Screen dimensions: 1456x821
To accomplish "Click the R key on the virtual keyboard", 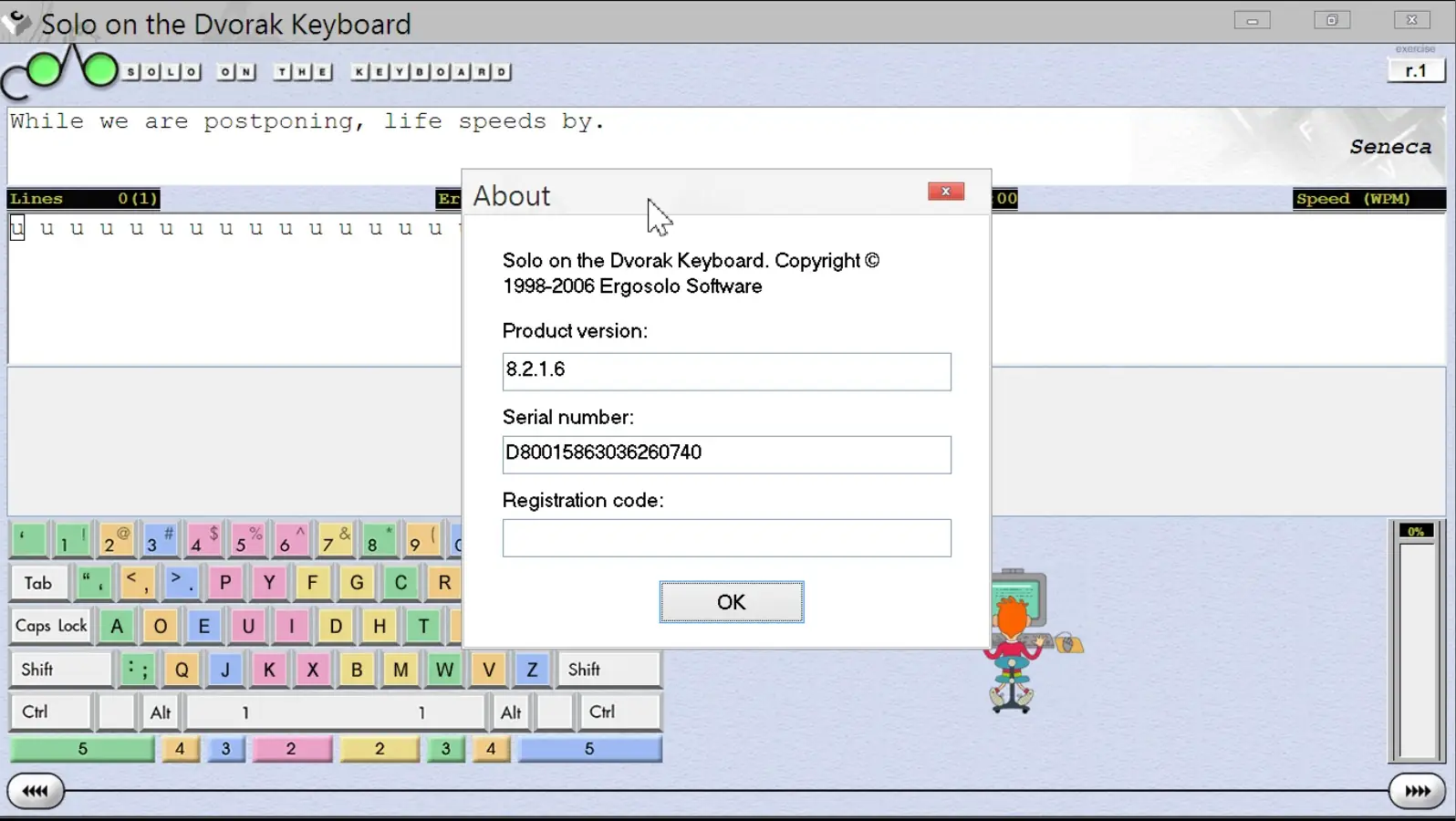I will (x=444, y=583).
